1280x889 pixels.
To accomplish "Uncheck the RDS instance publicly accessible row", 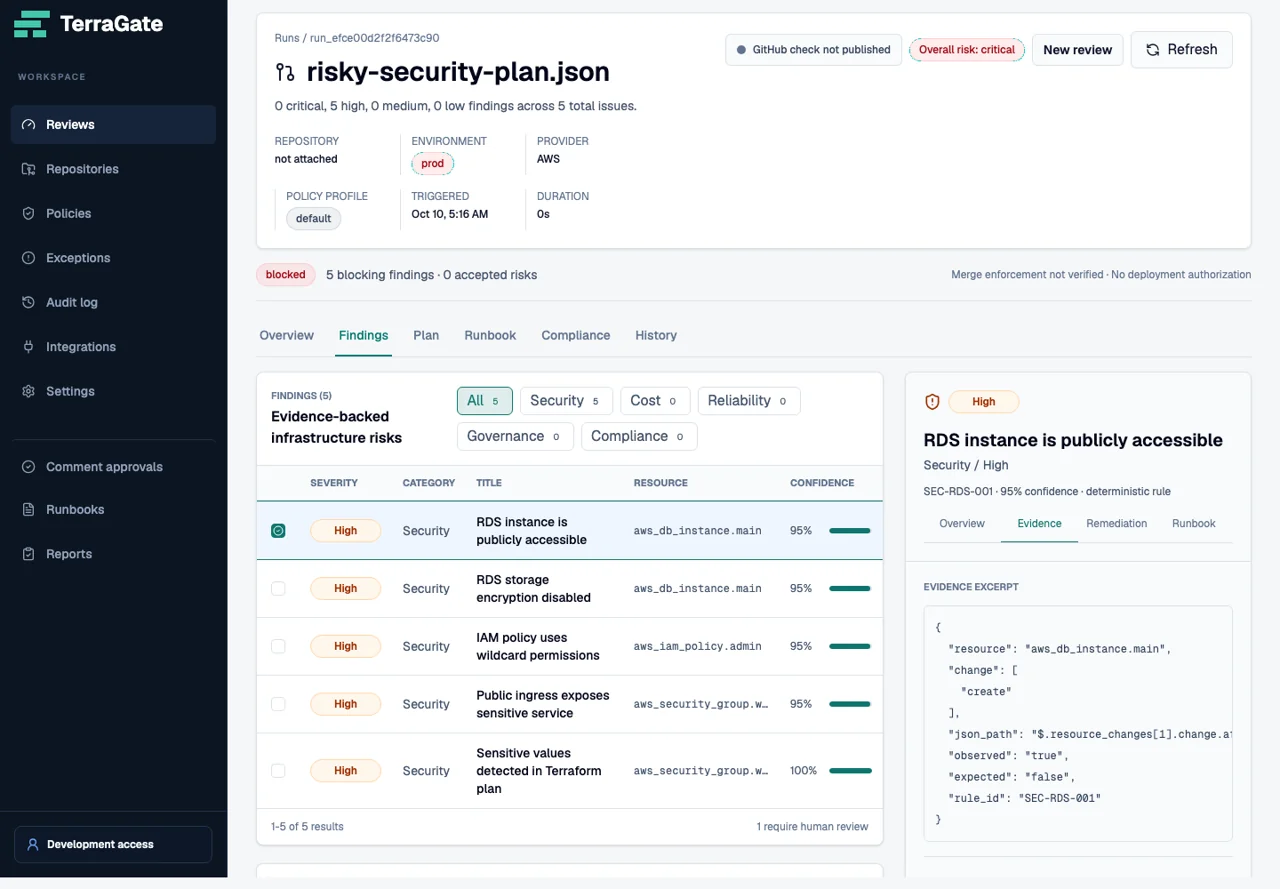I will click(x=278, y=531).
